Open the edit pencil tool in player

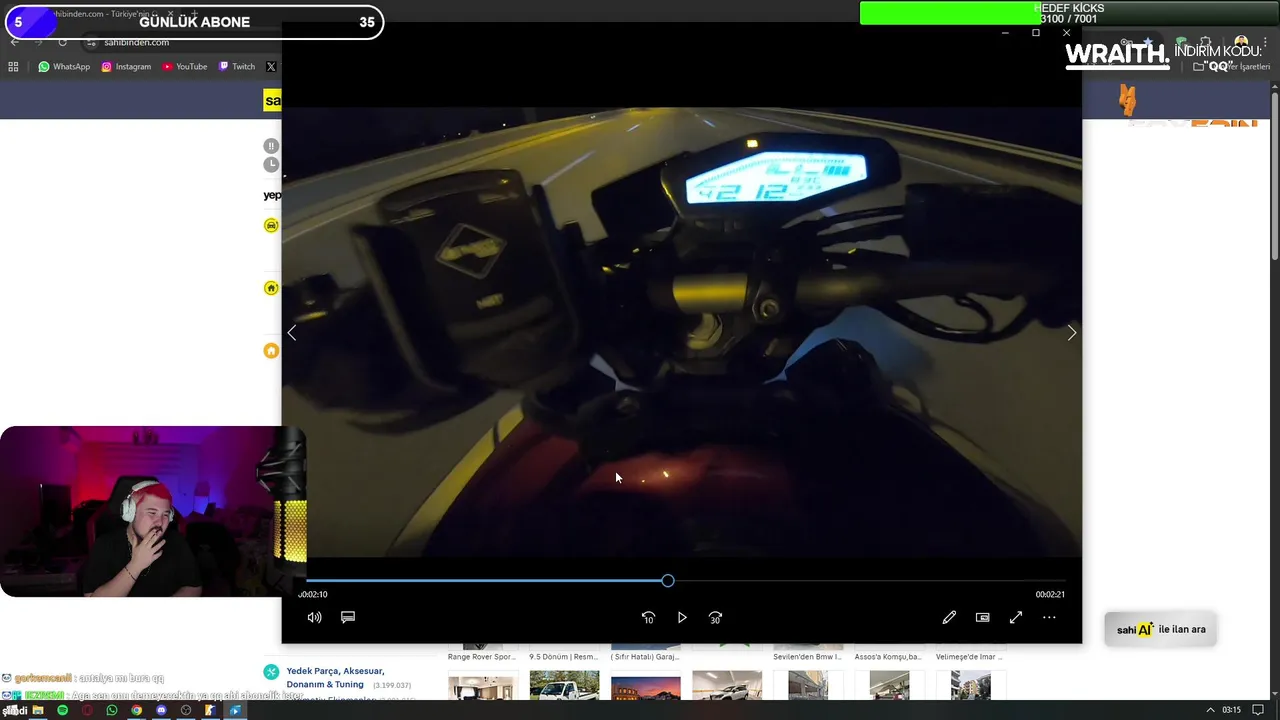(x=949, y=618)
